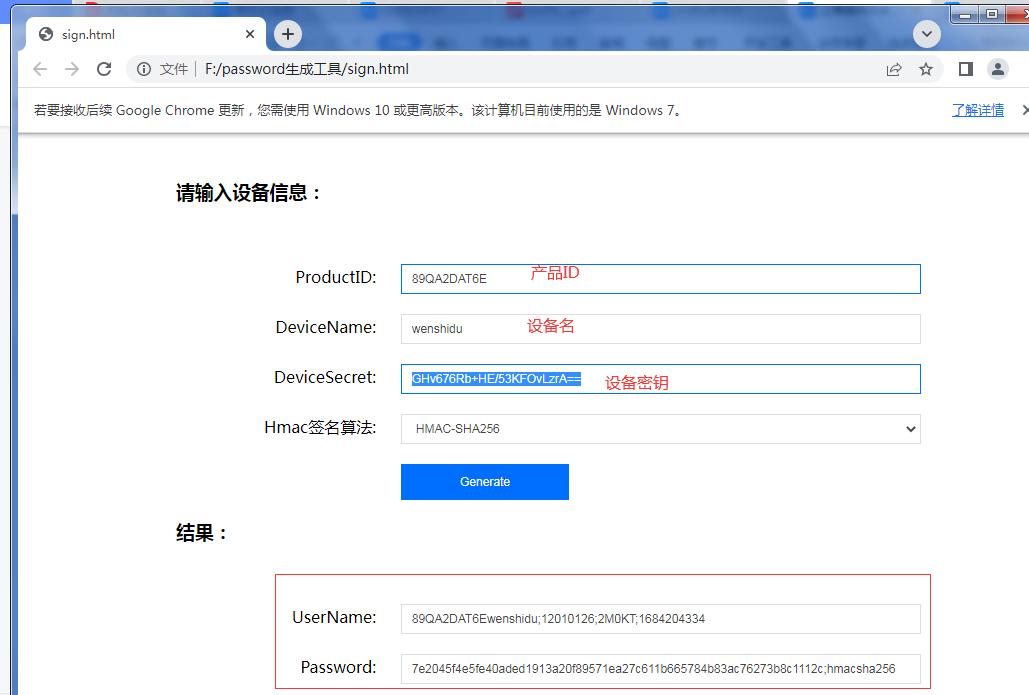Click the Generate button
This screenshot has height=695, width=1029.
click(485, 482)
